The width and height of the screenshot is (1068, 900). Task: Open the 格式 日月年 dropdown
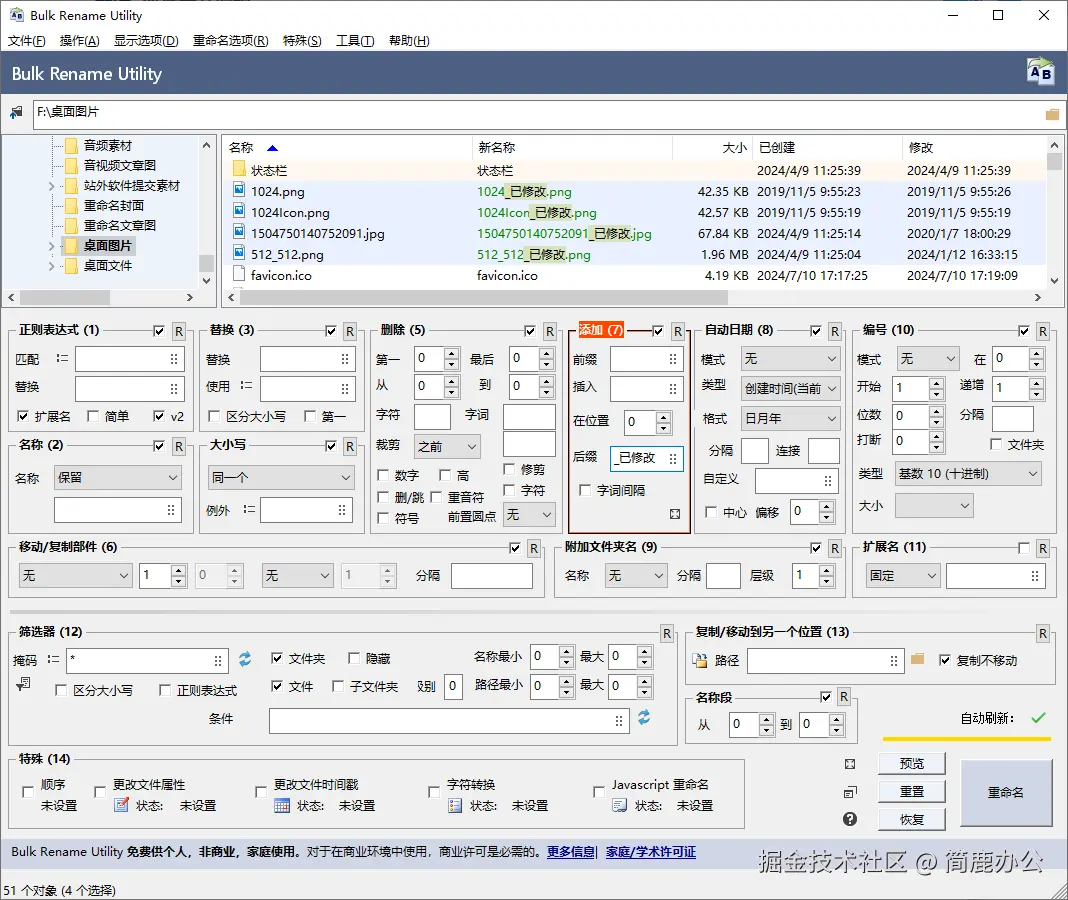[790, 418]
